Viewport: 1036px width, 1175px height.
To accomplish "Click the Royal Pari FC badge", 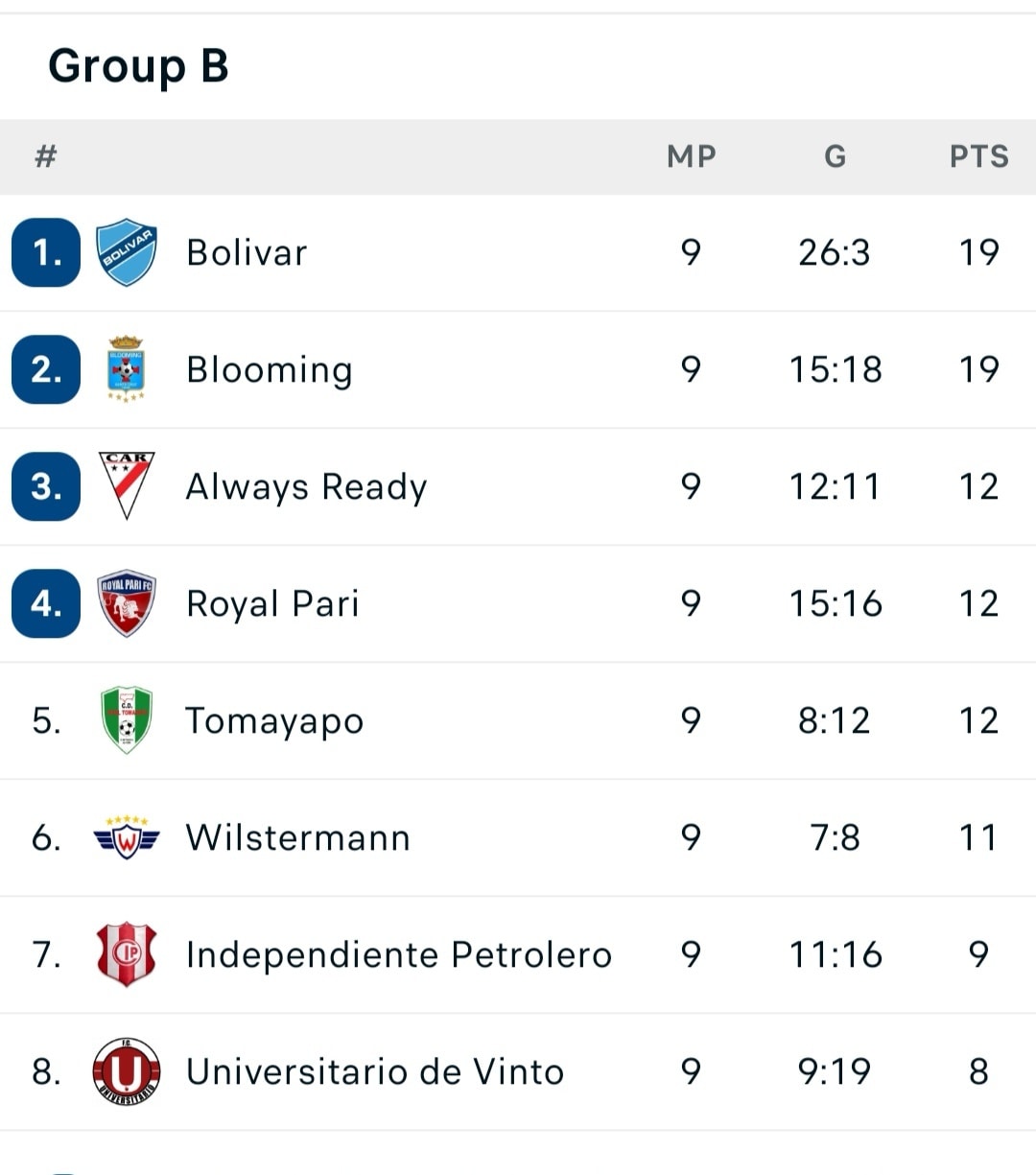I will click(127, 603).
